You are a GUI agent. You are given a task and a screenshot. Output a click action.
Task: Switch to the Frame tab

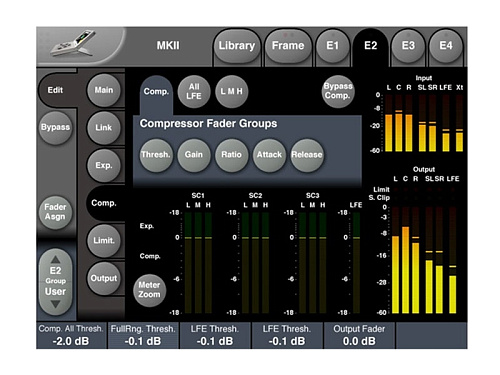click(x=288, y=46)
